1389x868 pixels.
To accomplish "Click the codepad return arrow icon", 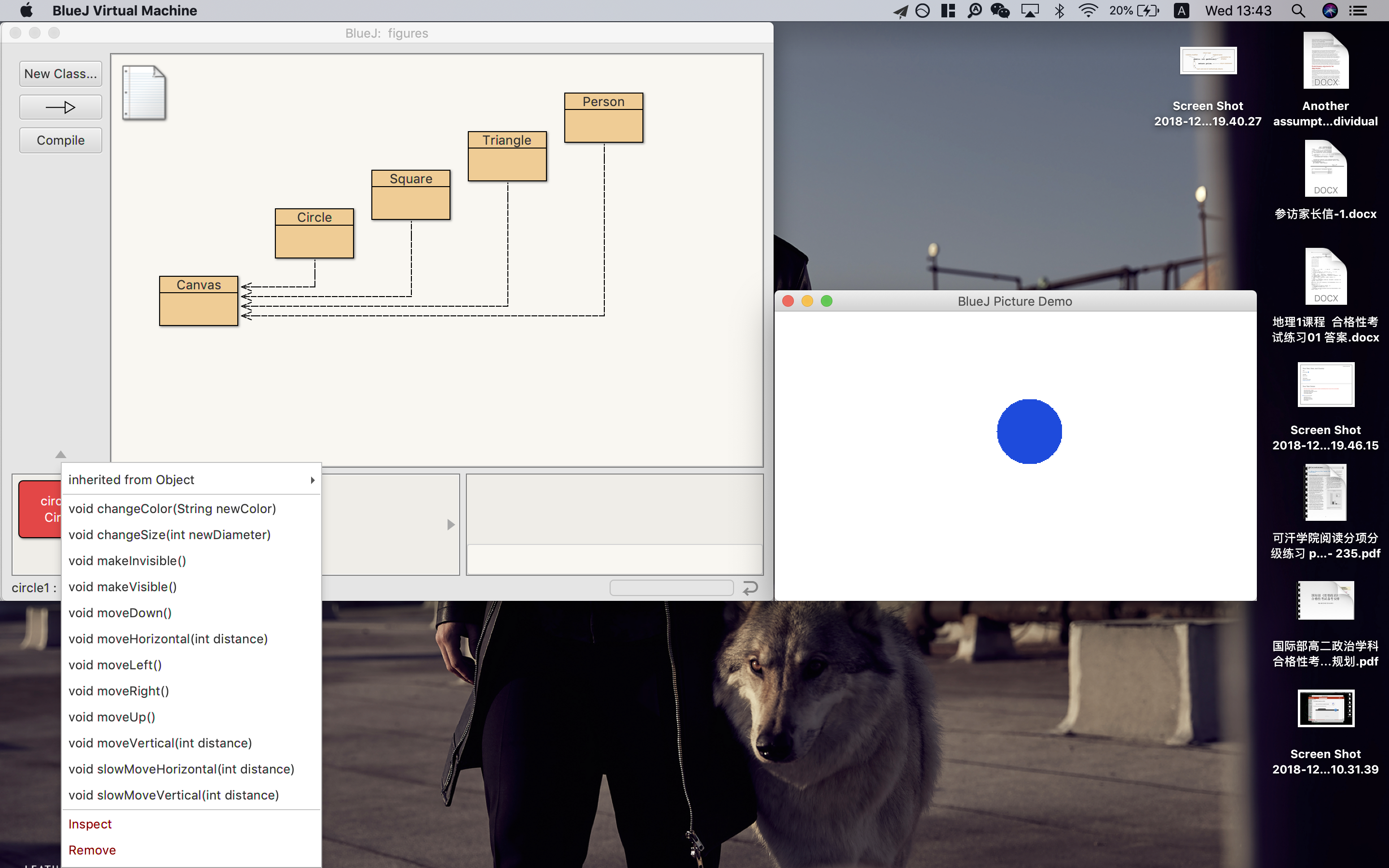I will (x=750, y=588).
